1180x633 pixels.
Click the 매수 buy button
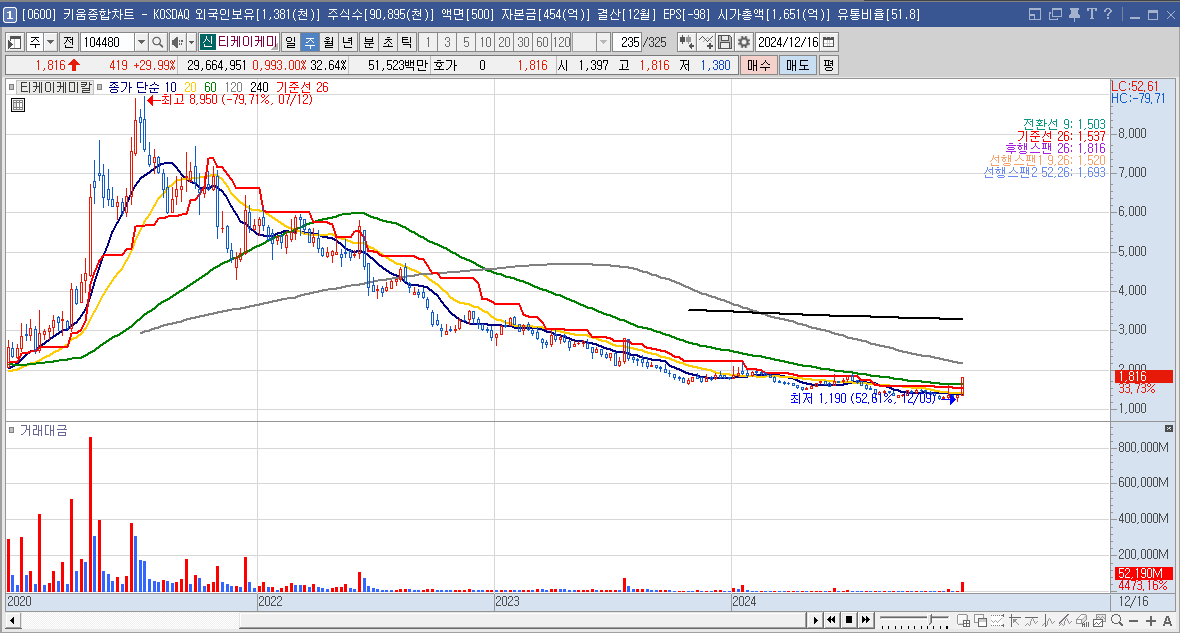pyautogui.click(x=759, y=65)
